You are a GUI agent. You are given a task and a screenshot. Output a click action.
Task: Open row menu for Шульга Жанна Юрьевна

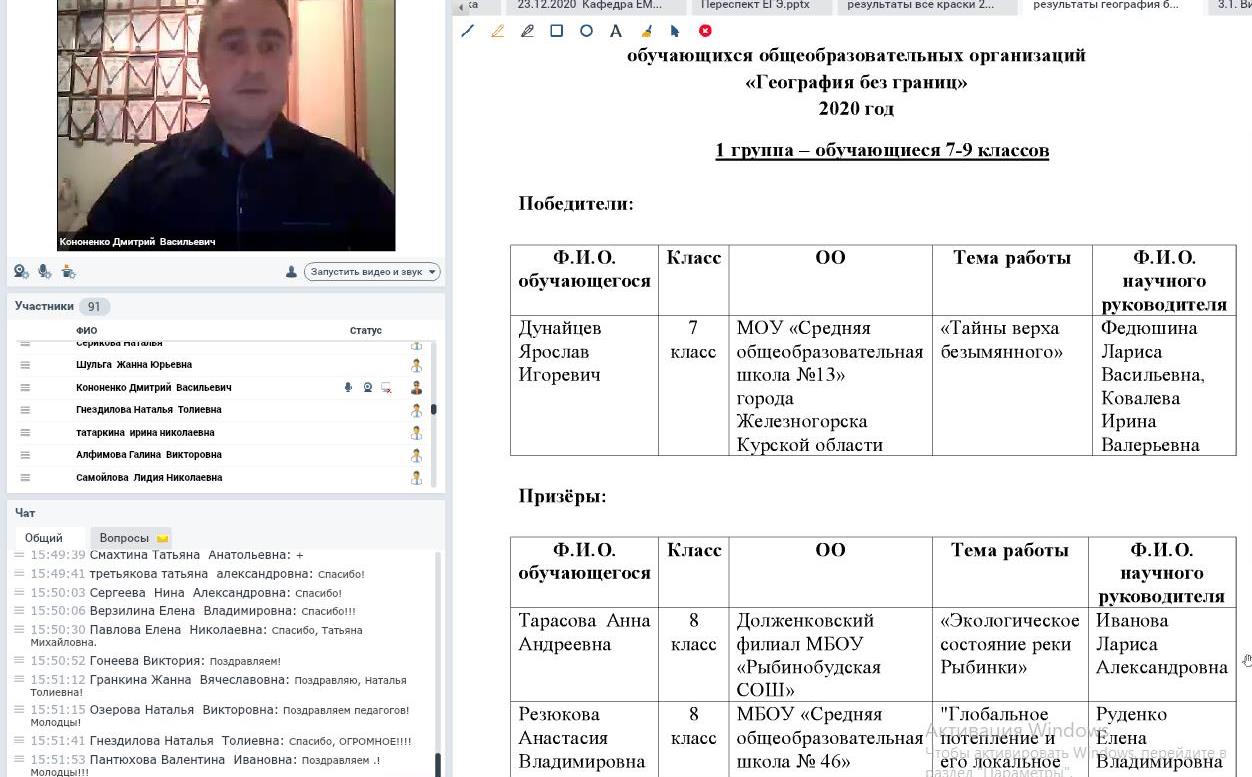coord(25,365)
